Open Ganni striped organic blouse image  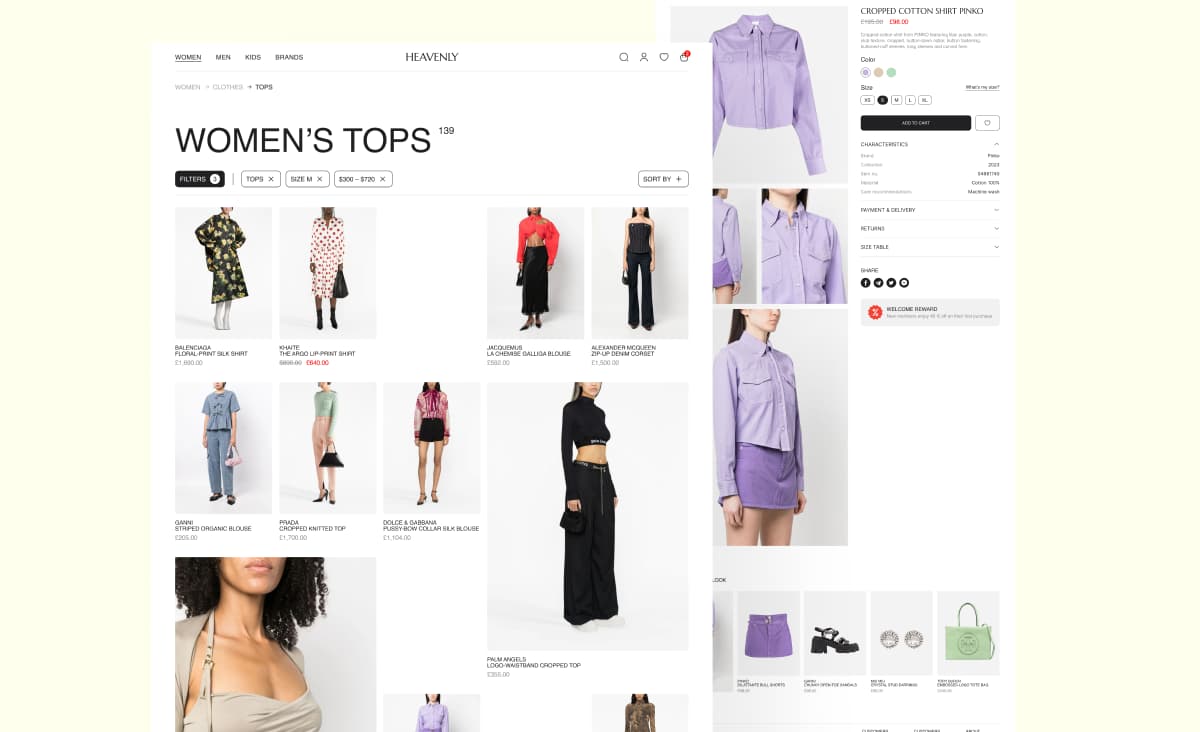pyautogui.click(x=223, y=448)
